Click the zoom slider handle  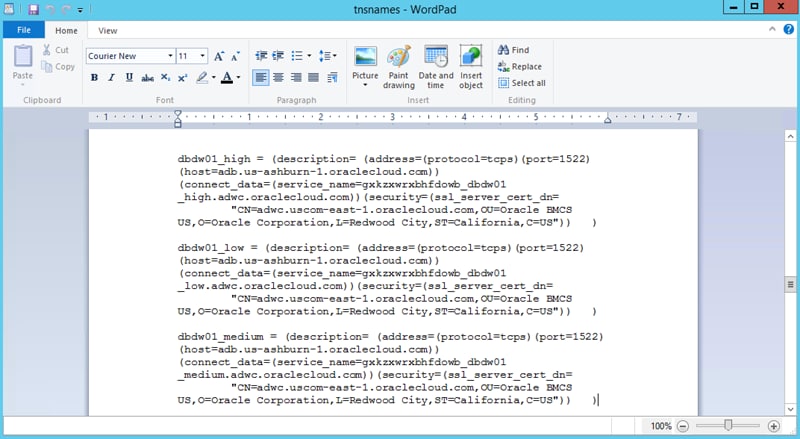point(728,425)
